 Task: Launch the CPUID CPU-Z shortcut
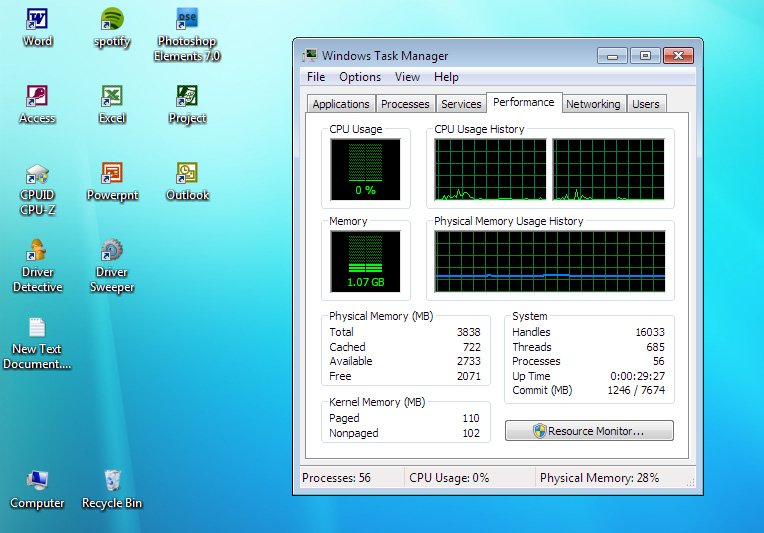pos(37,190)
